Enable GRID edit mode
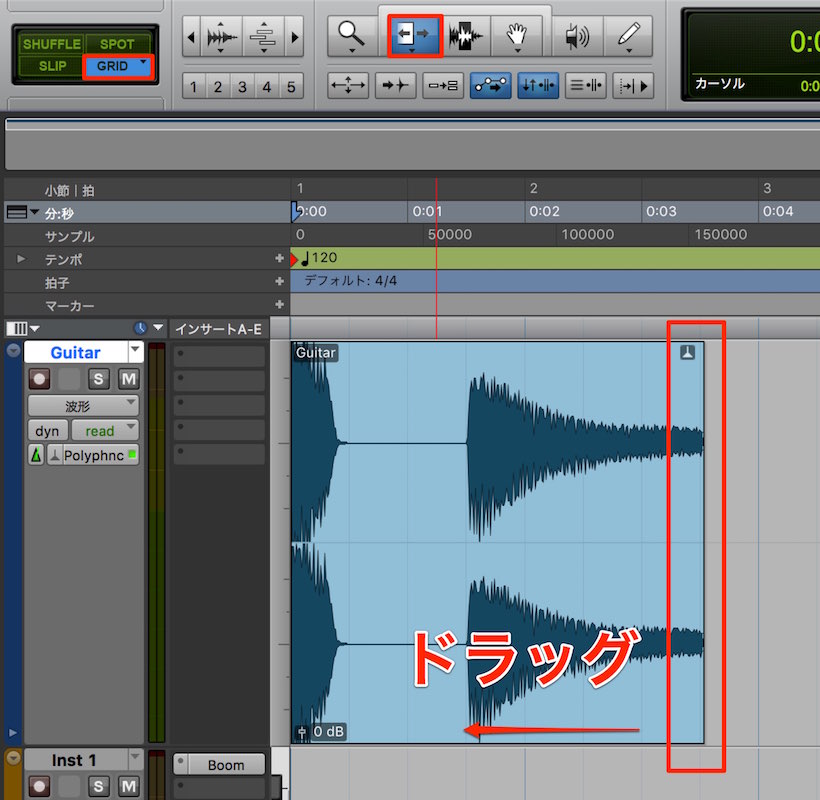This screenshot has height=800, width=820. pyautogui.click(x=112, y=66)
